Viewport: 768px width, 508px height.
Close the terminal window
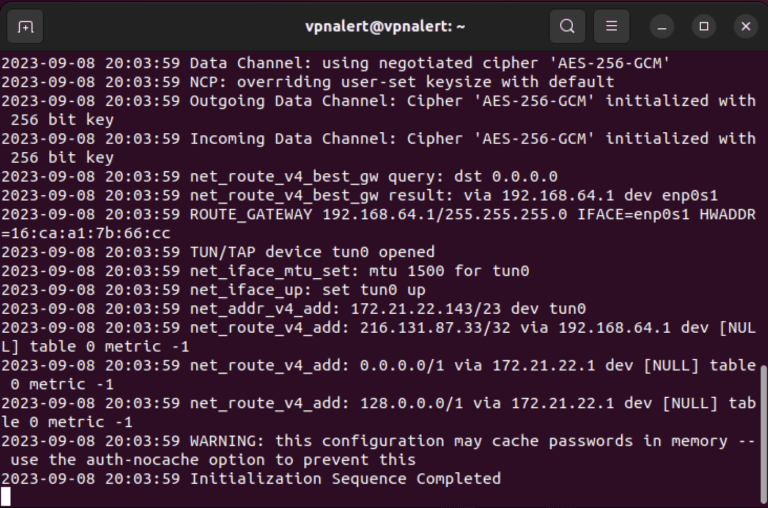744,26
